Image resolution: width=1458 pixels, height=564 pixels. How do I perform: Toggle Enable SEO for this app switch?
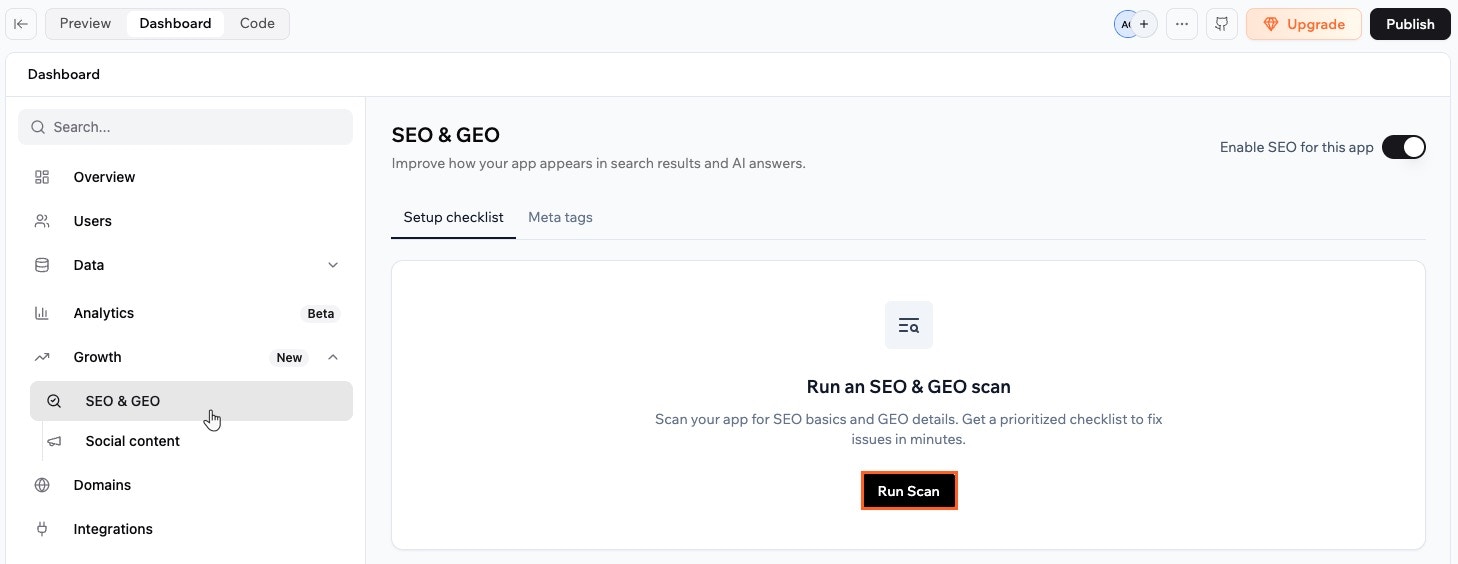click(x=1403, y=147)
